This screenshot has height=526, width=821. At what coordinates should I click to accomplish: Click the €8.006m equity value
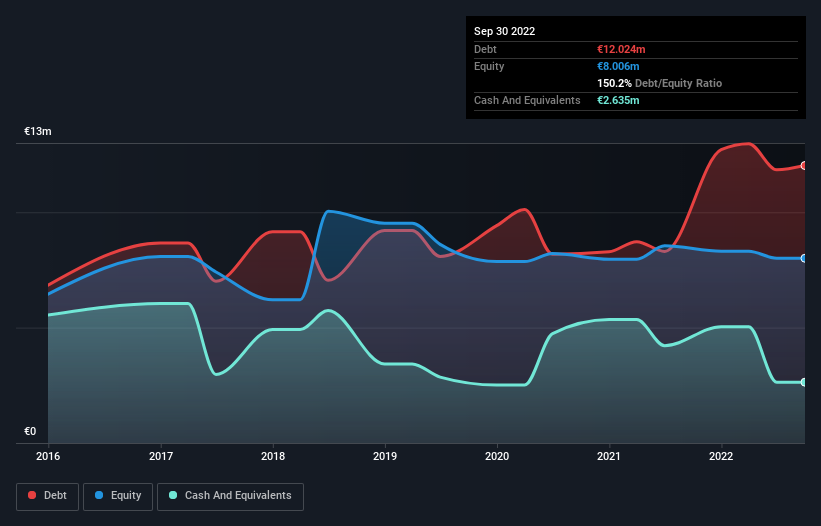tap(618, 66)
